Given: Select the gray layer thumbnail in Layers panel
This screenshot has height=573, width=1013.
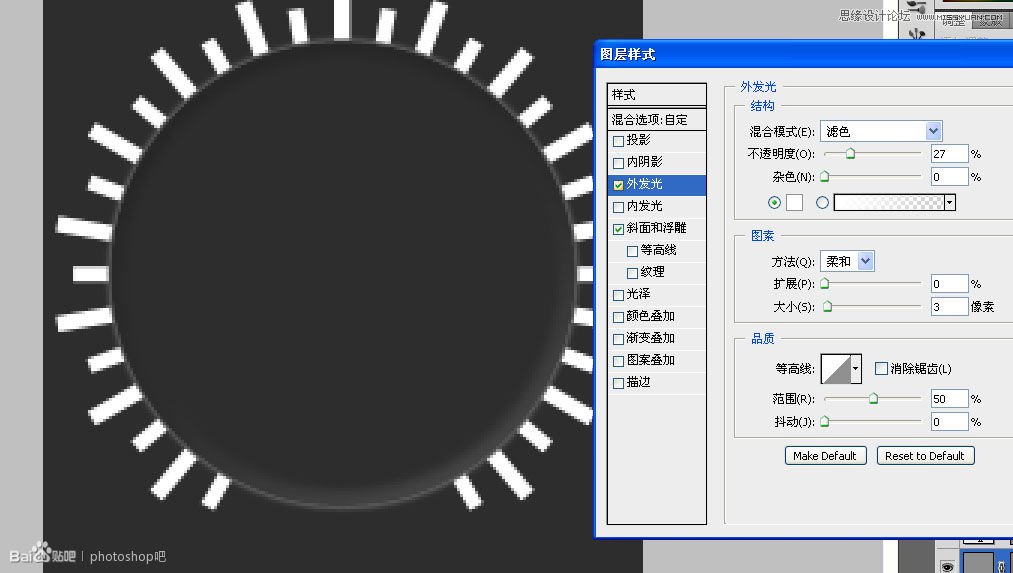Looking at the screenshot, I should click(977, 561).
